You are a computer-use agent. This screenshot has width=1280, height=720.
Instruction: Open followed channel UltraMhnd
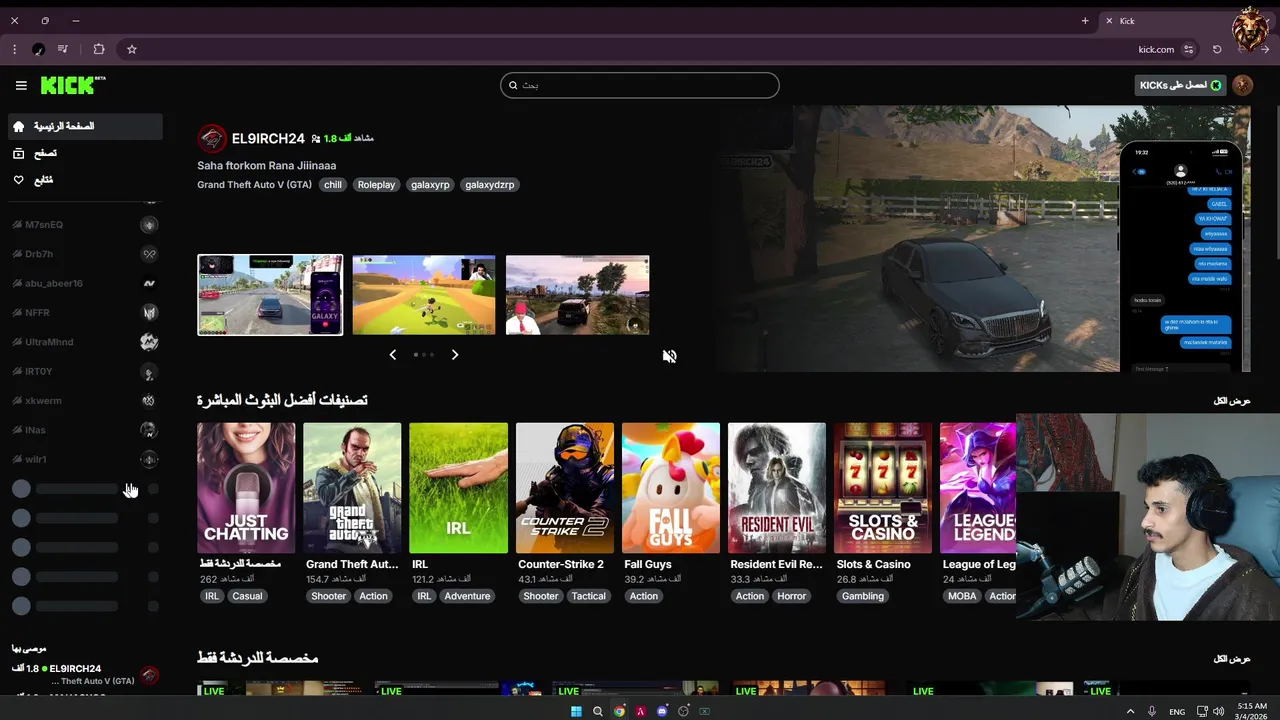85,342
